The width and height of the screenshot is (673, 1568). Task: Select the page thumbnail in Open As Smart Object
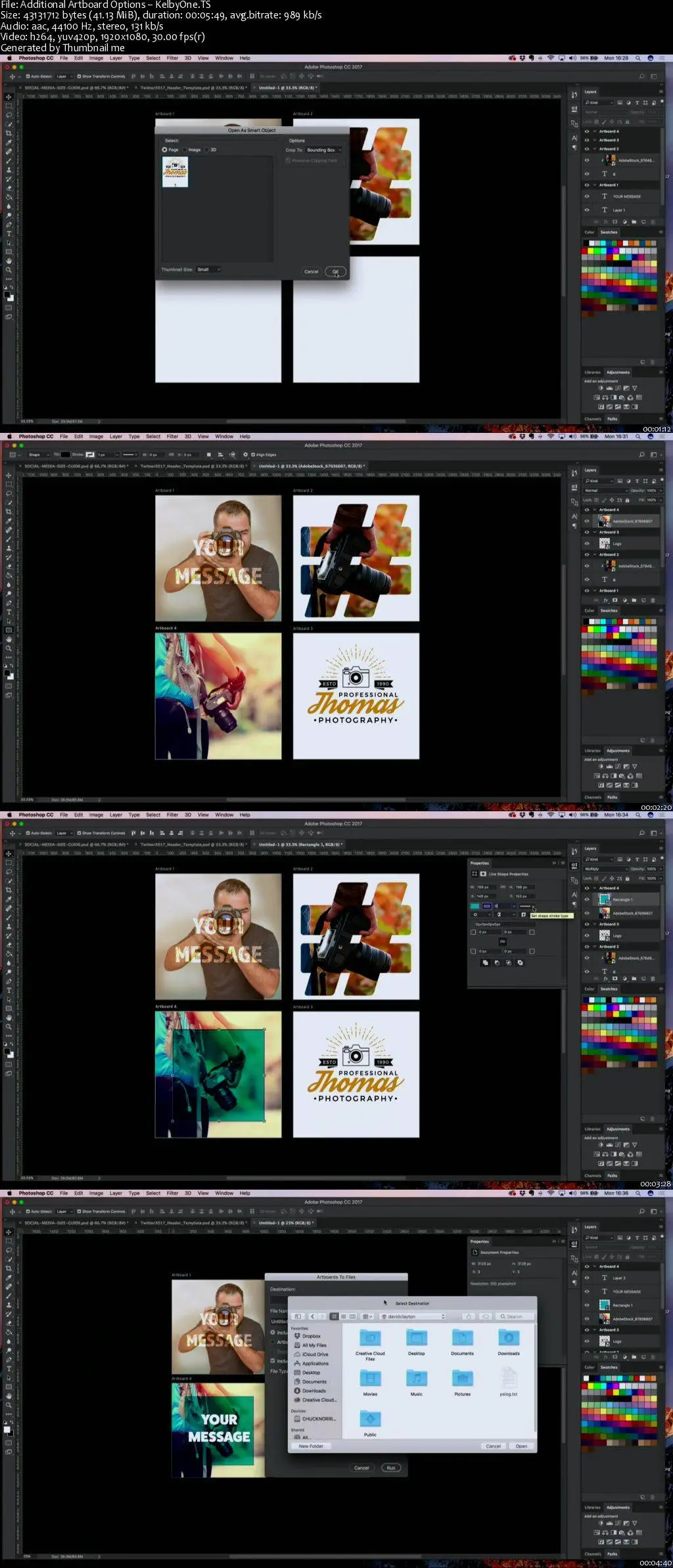click(x=175, y=172)
